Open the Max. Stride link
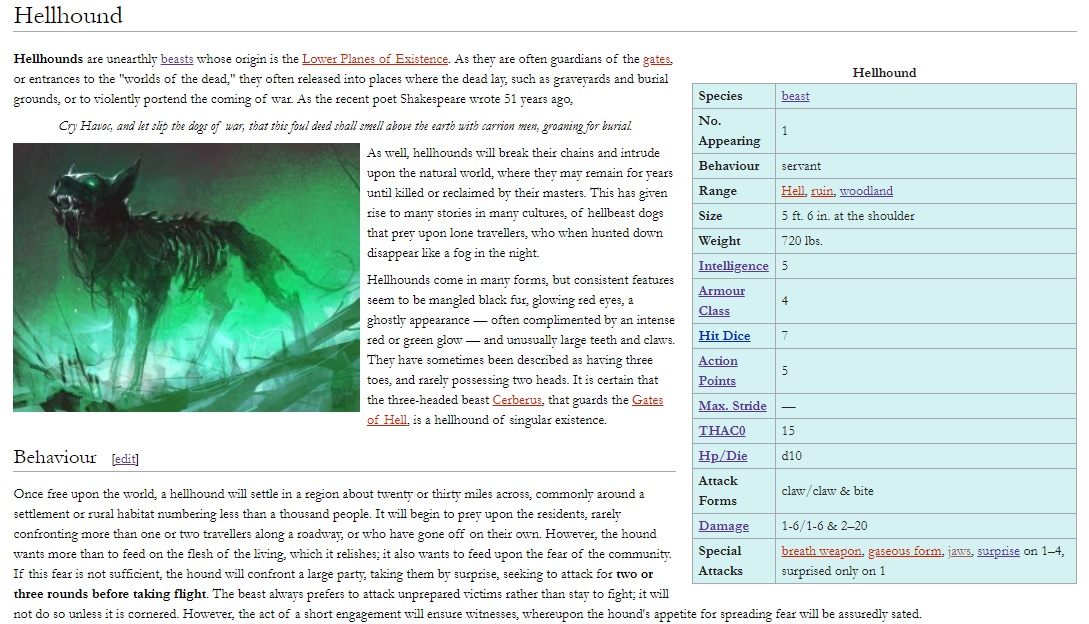This screenshot has width=1089, height=624. click(x=733, y=406)
